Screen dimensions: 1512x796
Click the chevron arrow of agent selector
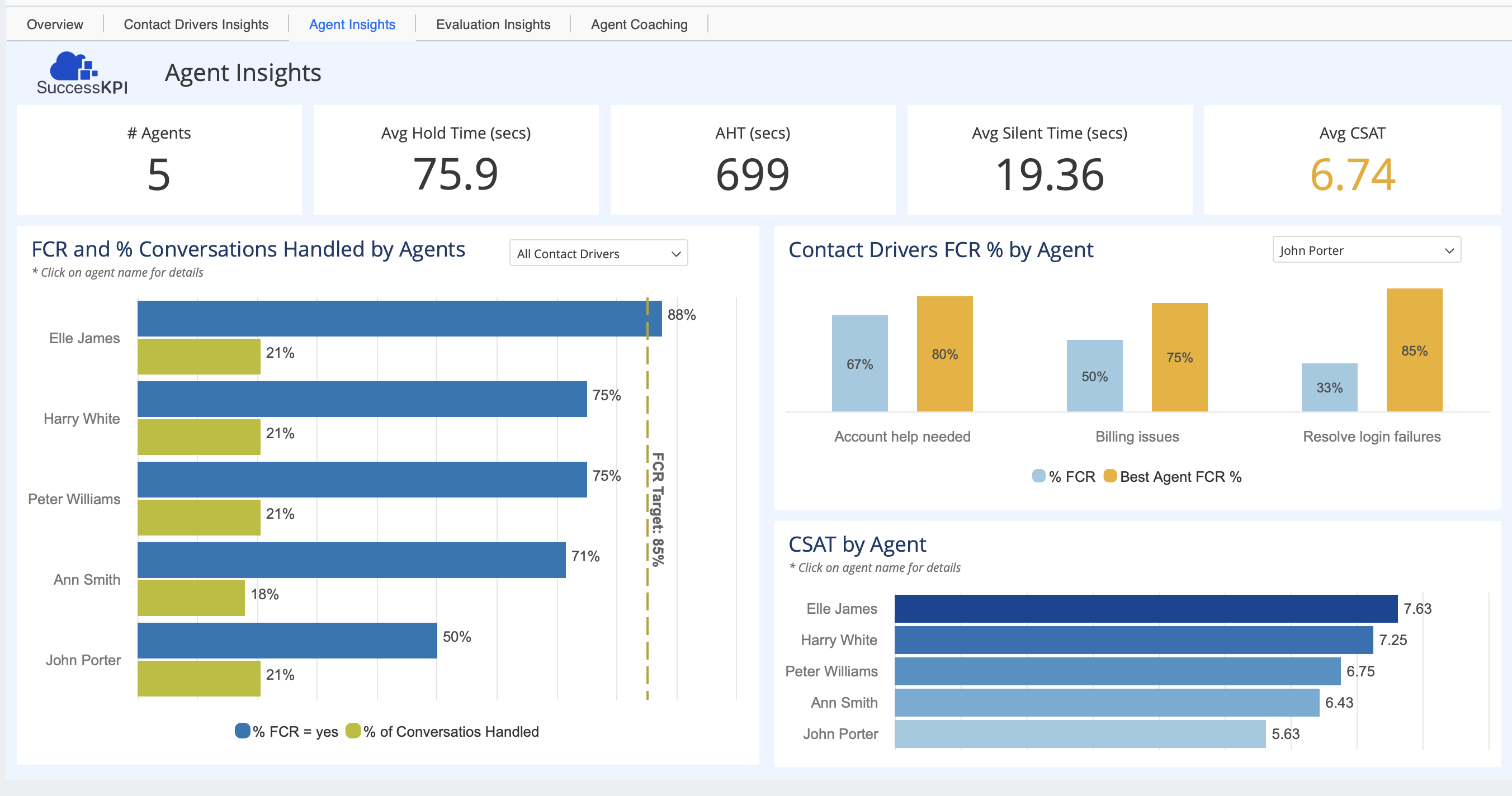pyautogui.click(x=1449, y=251)
